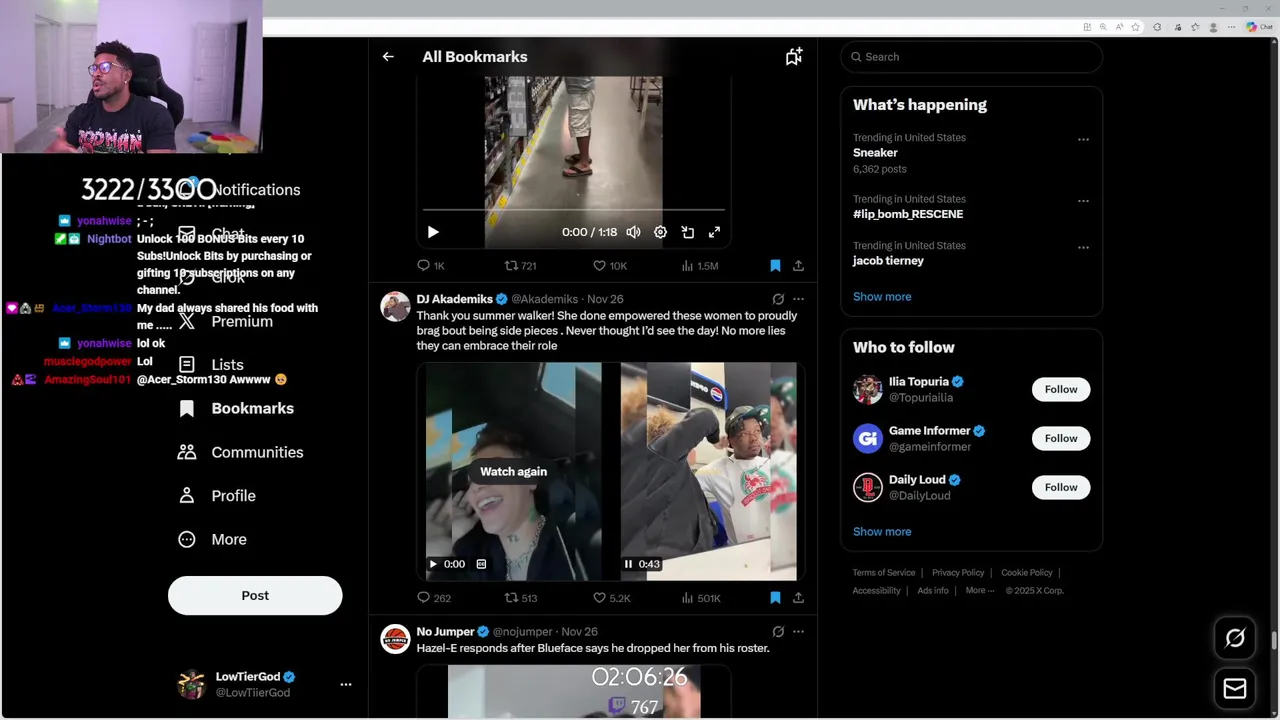Share DJ Akademiks post
The width and height of the screenshot is (1280, 720).
(x=798, y=598)
